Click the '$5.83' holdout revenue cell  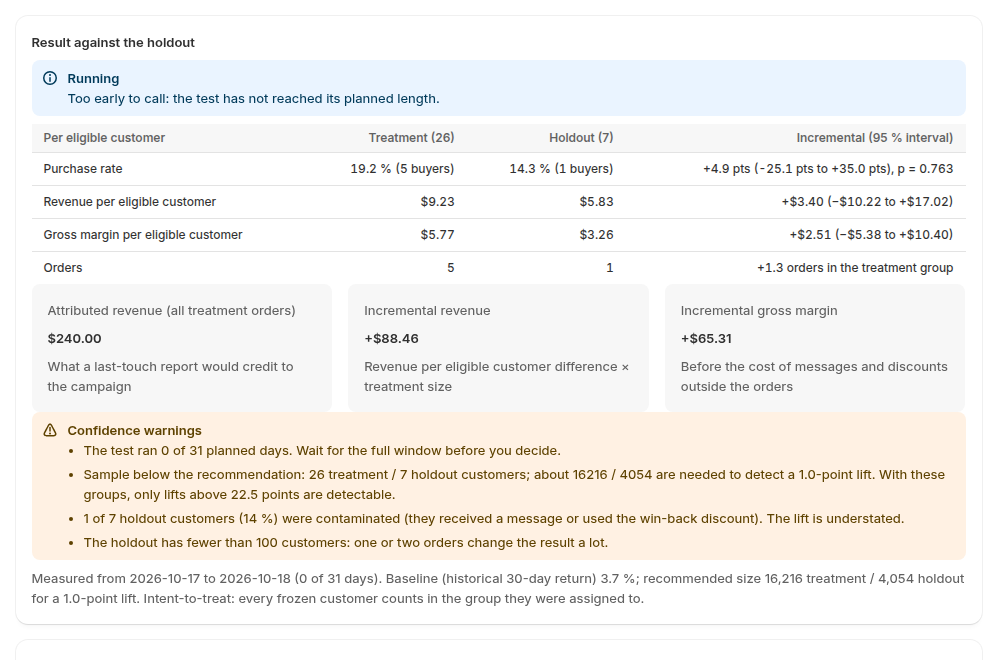(596, 202)
